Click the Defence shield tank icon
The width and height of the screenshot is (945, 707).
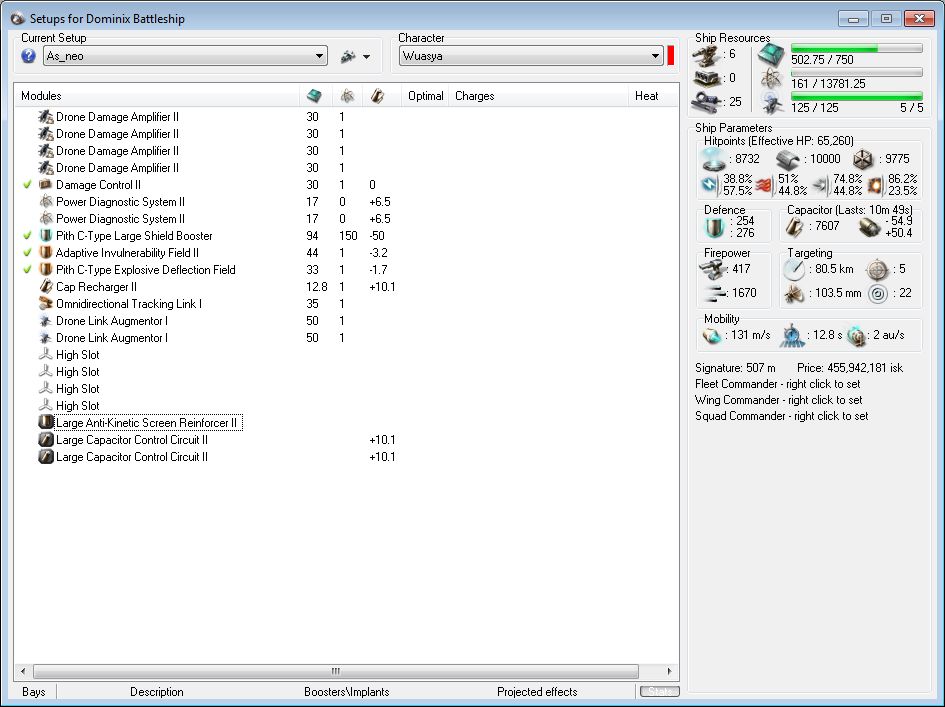[x=715, y=228]
